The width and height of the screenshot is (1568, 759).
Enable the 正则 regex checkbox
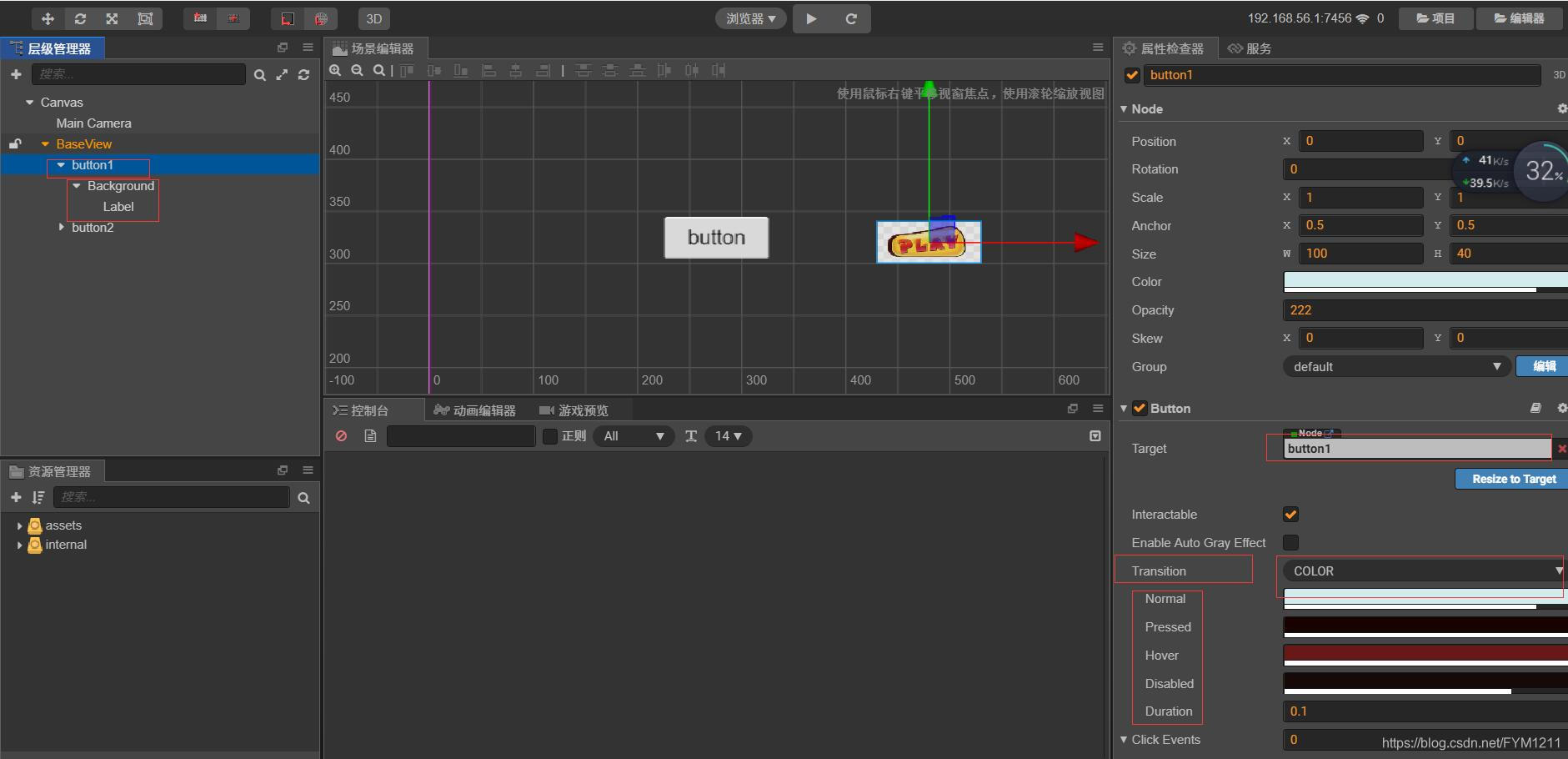coord(550,436)
